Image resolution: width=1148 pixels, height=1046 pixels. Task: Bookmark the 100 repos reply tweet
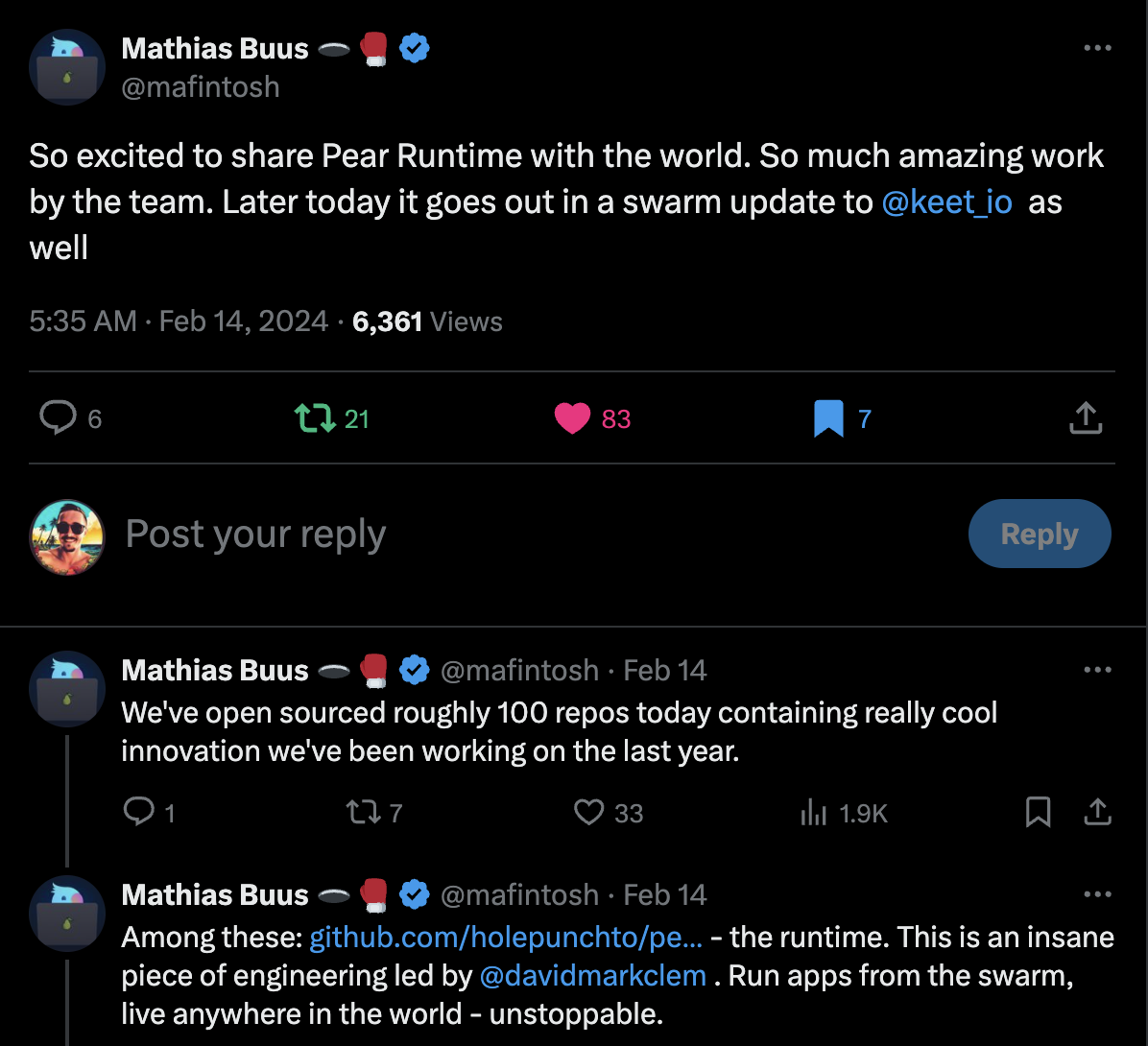point(1038,814)
